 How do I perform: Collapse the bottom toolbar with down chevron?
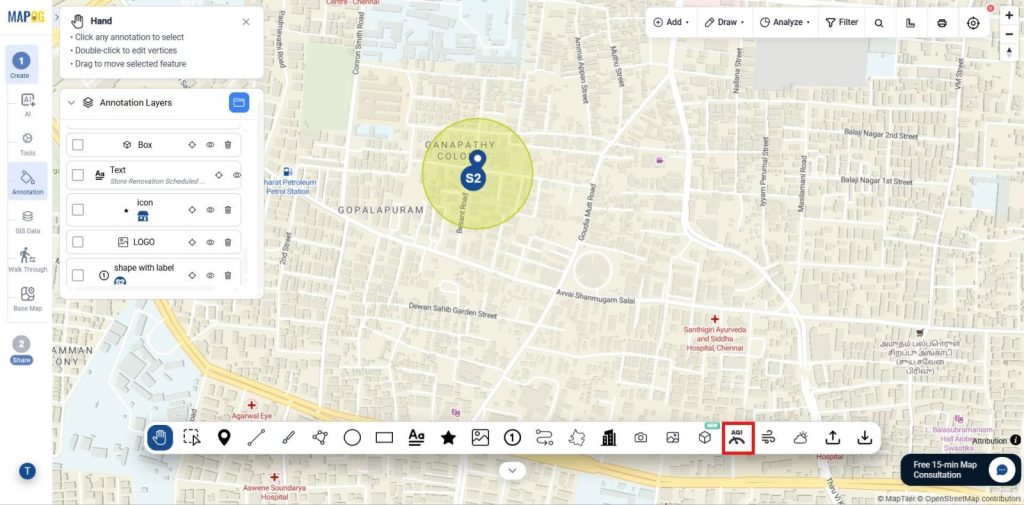pyautogui.click(x=513, y=470)
